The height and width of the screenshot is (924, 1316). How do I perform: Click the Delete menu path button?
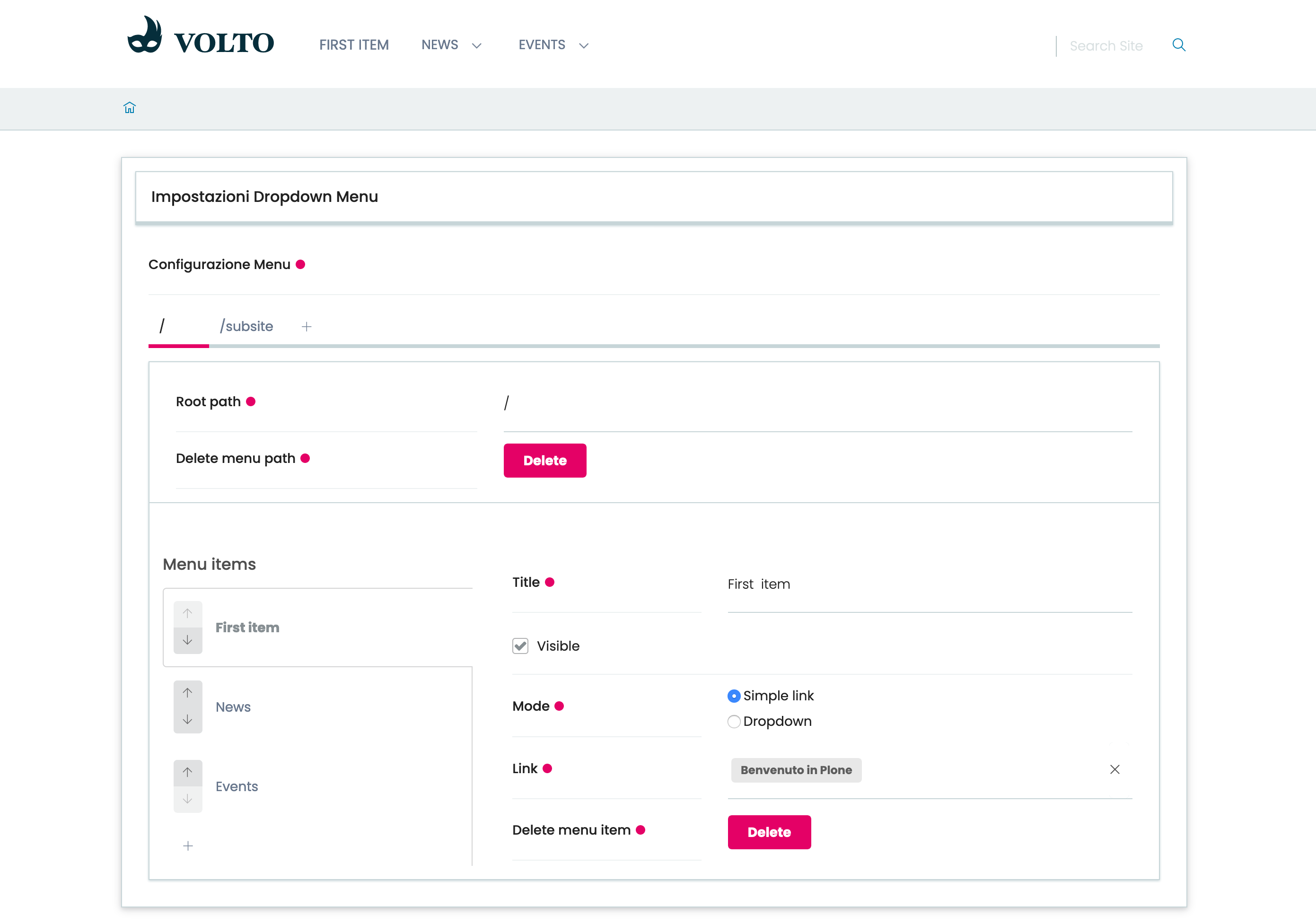pyautogui.click(x=545, y=460)
